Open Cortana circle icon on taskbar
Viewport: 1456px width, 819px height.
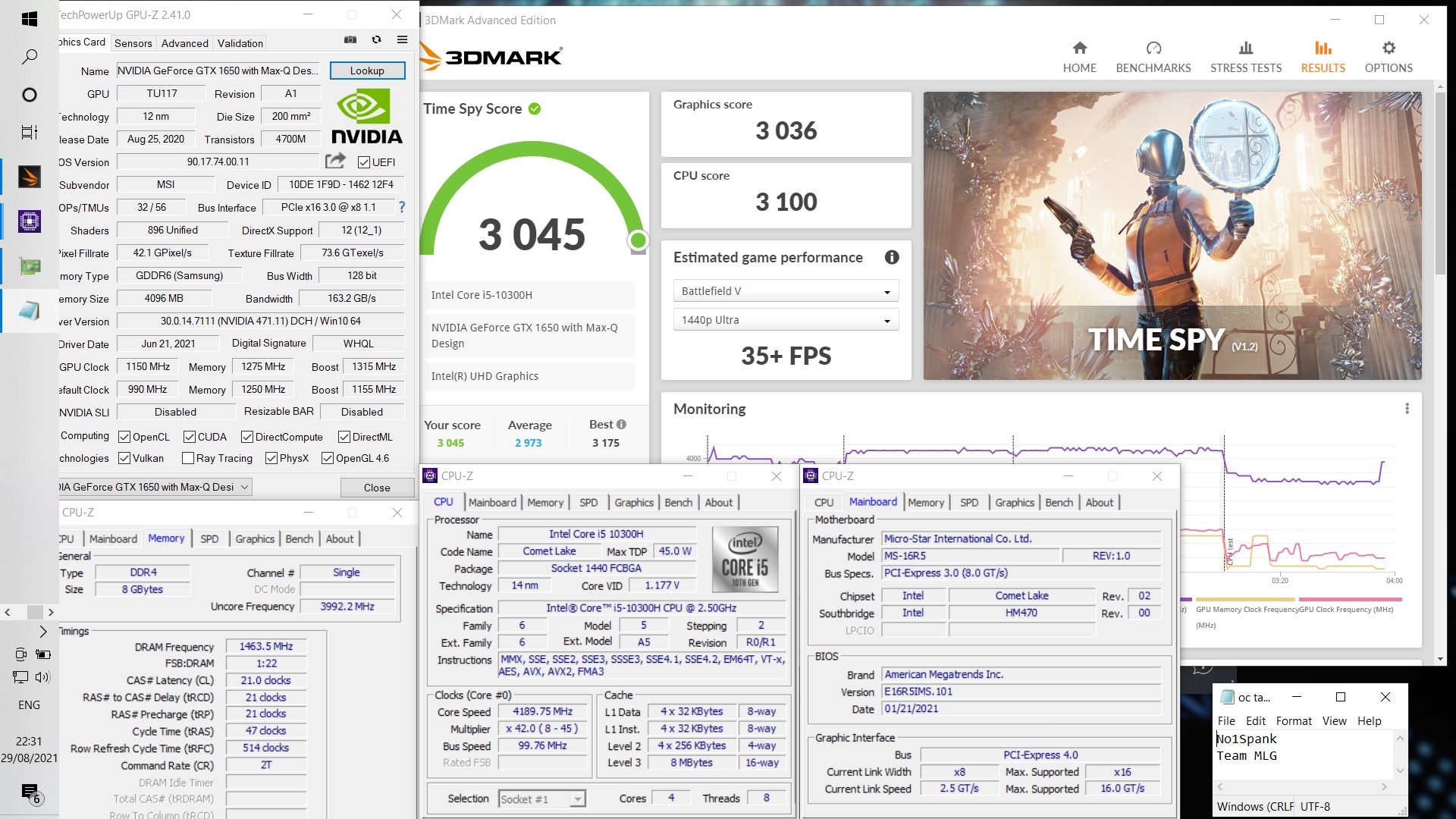(x=29, y=95)
